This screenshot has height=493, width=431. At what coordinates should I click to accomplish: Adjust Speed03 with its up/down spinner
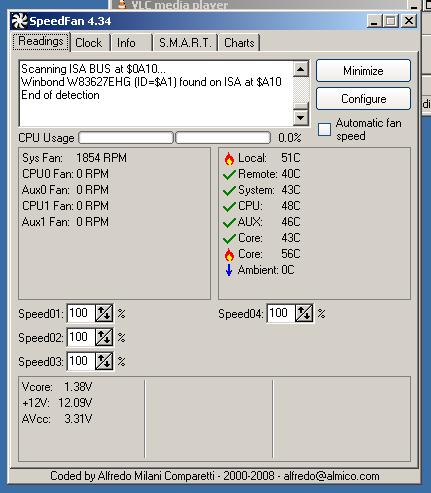(x=104, y=361)
